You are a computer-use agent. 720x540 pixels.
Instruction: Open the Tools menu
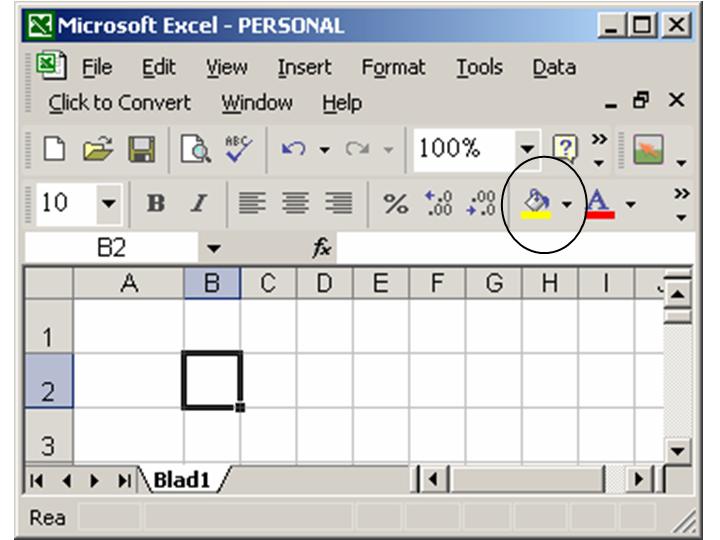[479, 68]
